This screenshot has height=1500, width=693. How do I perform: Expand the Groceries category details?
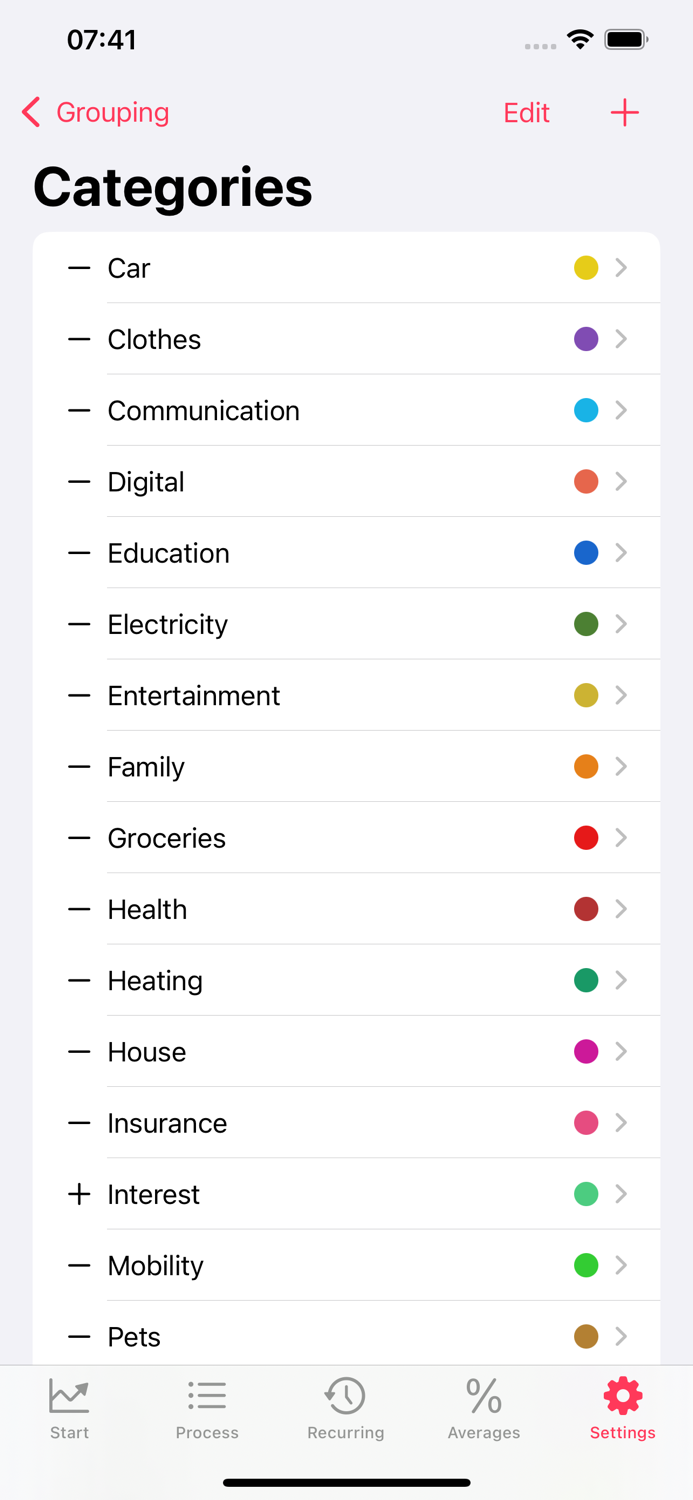[x=622, y=838]
